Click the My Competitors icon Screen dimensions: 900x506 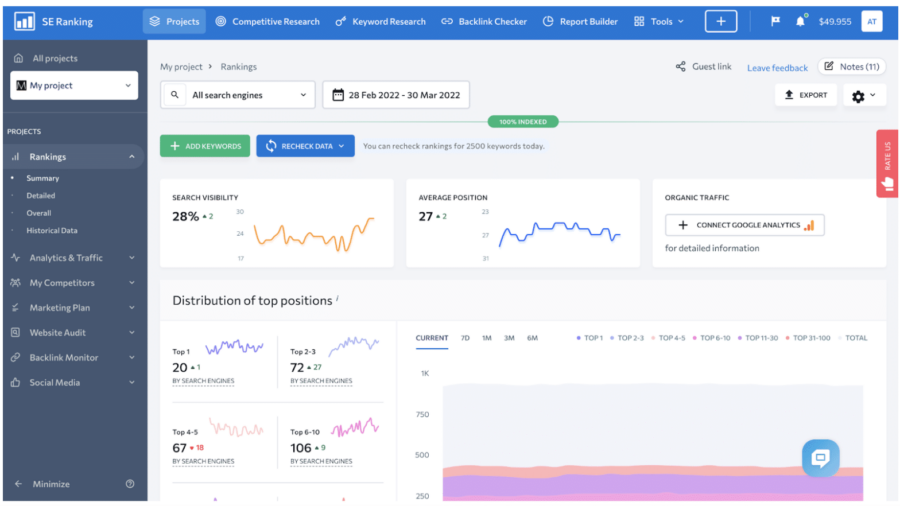coord(15,283)
